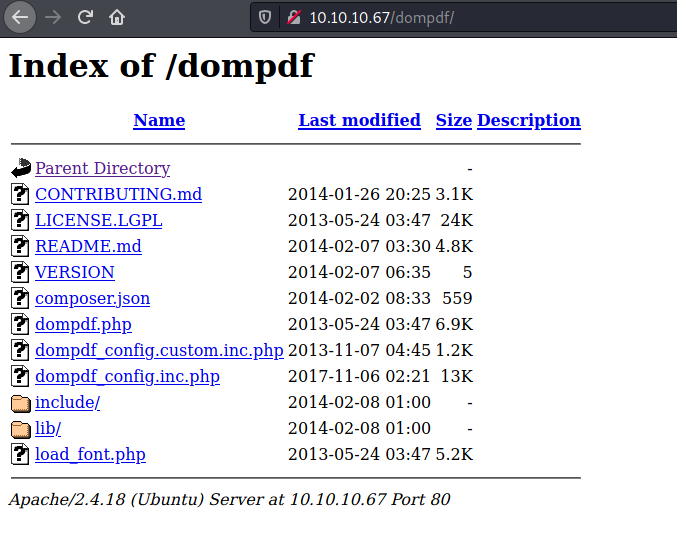Focus the address bar showing 10.10.10.67/dompdf/

[x=463, y=17]
